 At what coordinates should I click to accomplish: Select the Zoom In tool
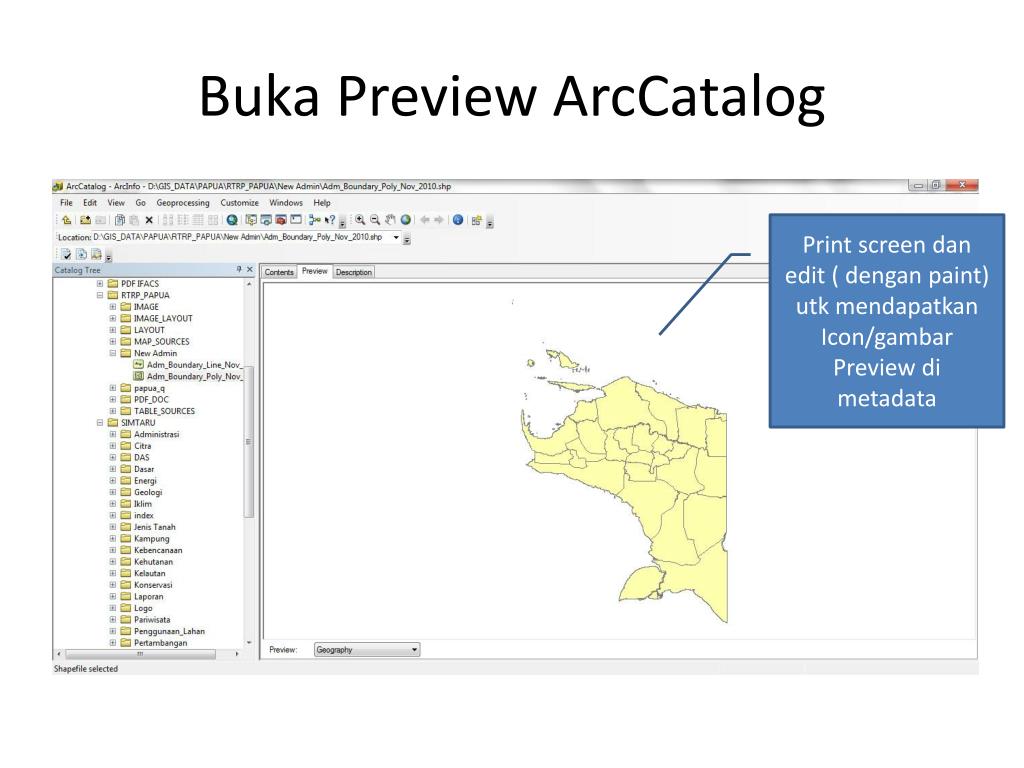click(360, 220)
